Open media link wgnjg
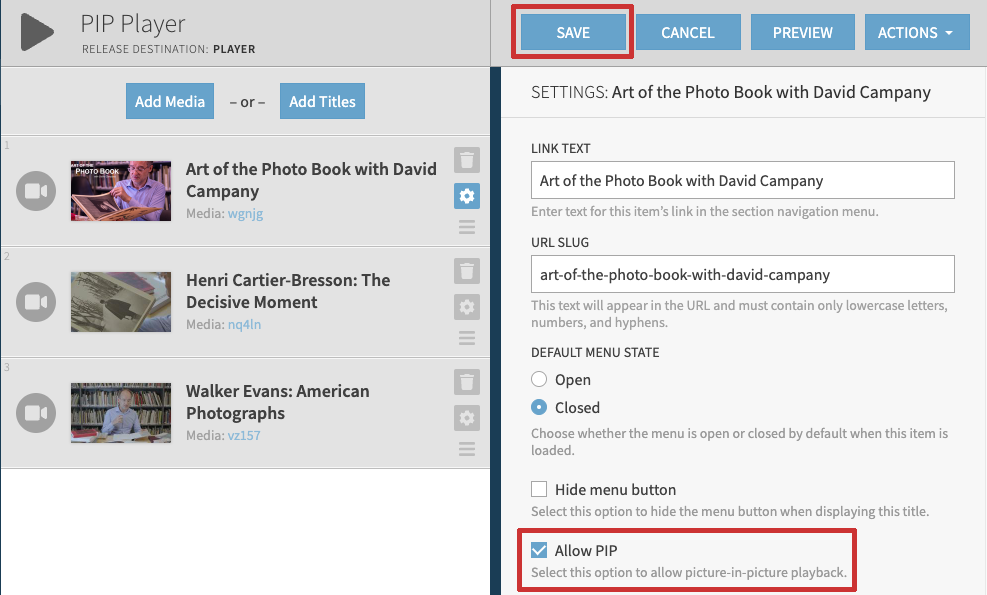The image size is (987, 595). click(x=245, y=214)
